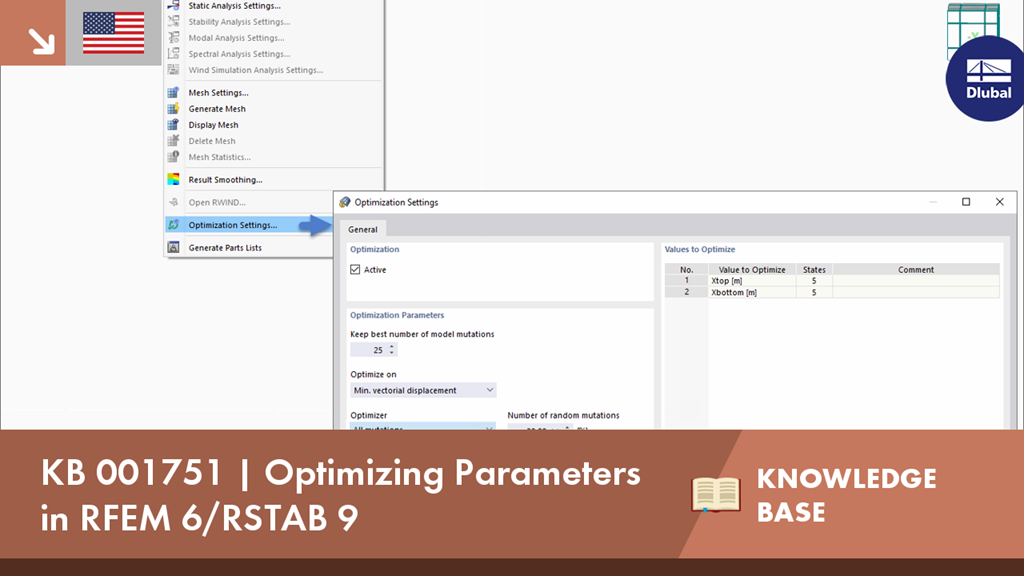Click the Delete Mesh menu entry
The width and height of the screenshot is (1024, 576).
[x=212, y=141]
